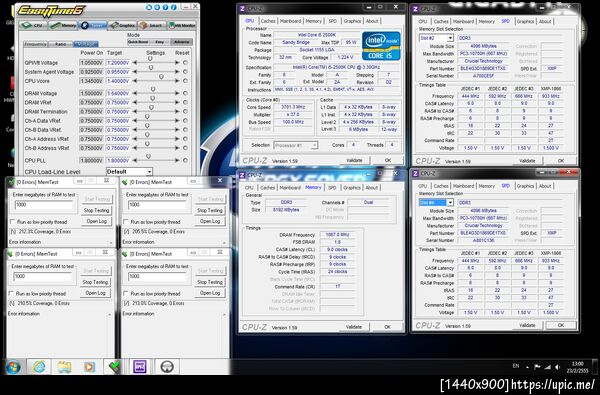Viewport: 600px width, 395px height.
Task: Check low priority thread in 213.0% Coverage MemTest
Action: point(126,293)
